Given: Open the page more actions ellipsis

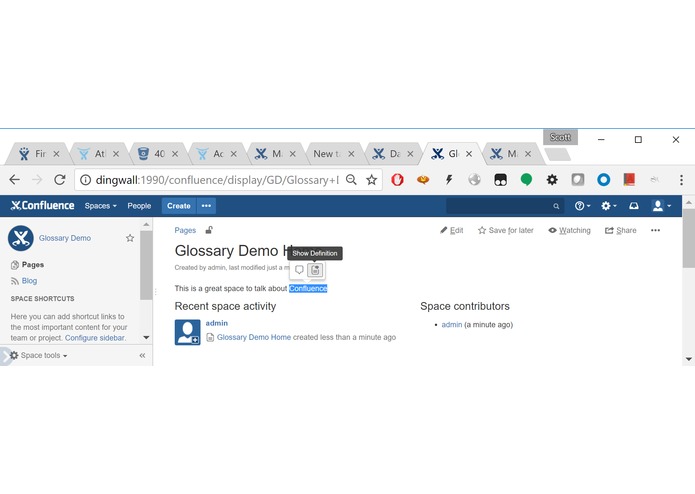Looking at the screenshot, I should 656,230.
